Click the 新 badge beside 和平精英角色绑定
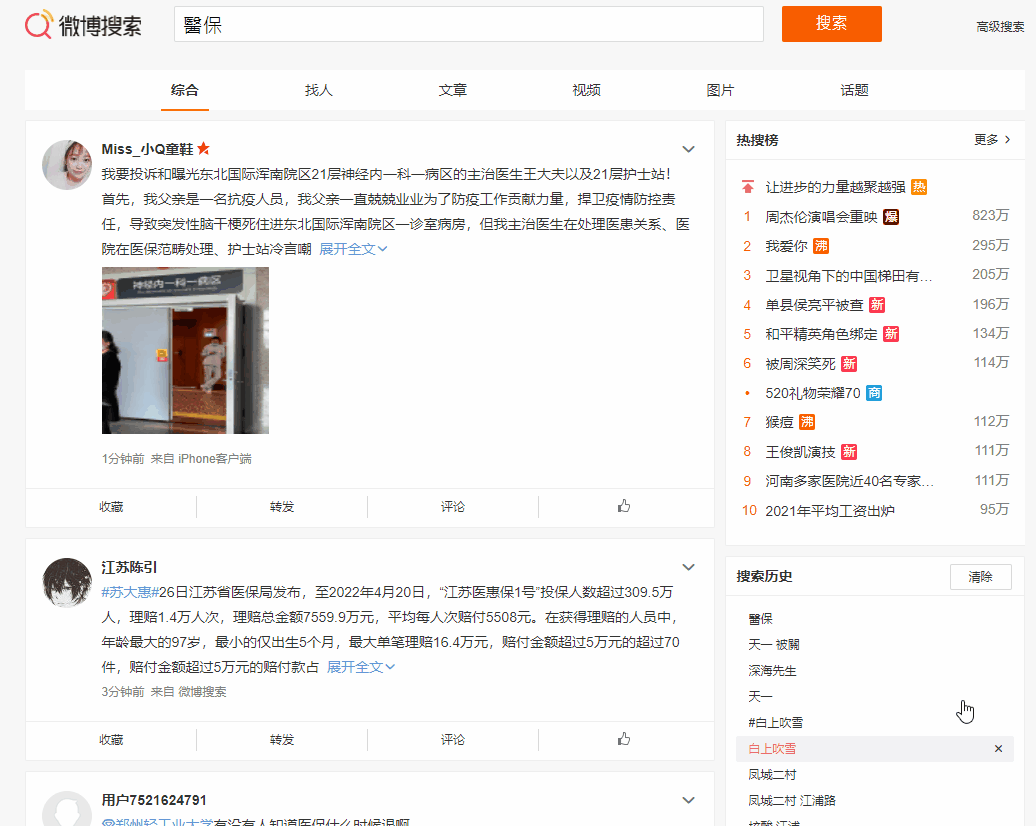 [x=891, y=334]
